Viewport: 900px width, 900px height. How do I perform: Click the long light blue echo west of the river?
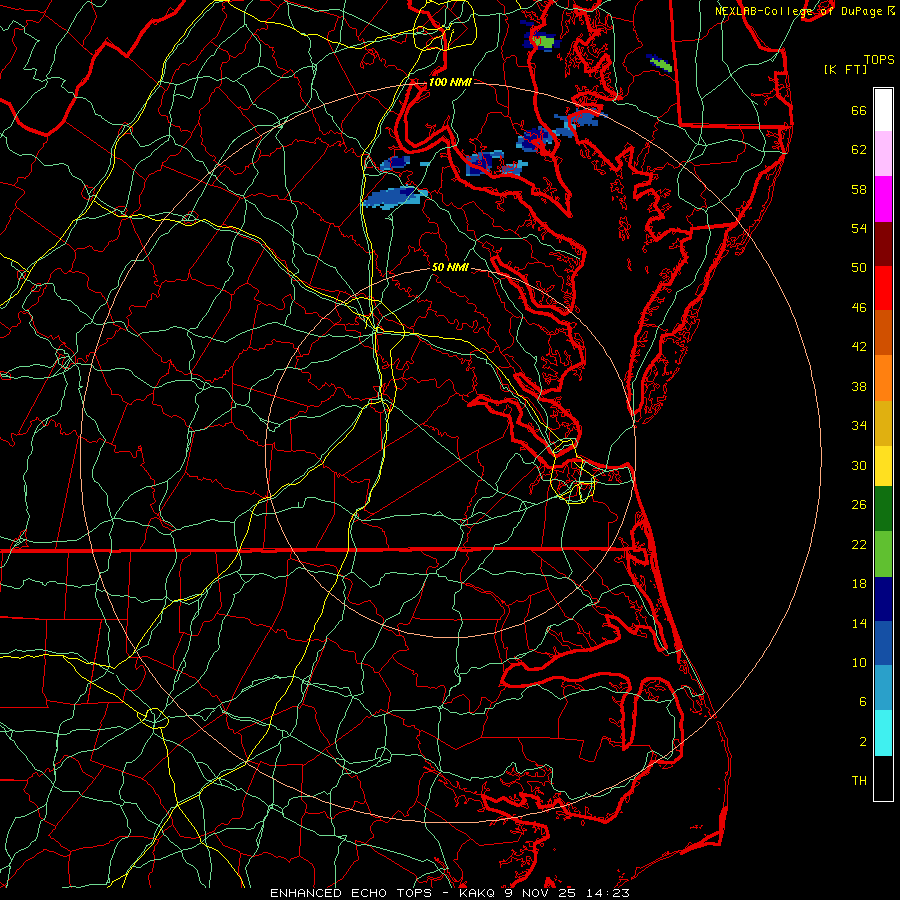pyautogui.click(x=396, y=197)
